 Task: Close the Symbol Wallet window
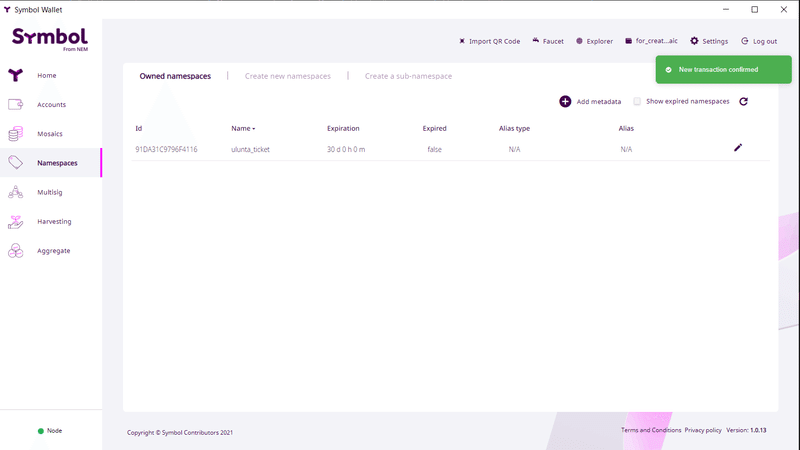click(784, 9)
